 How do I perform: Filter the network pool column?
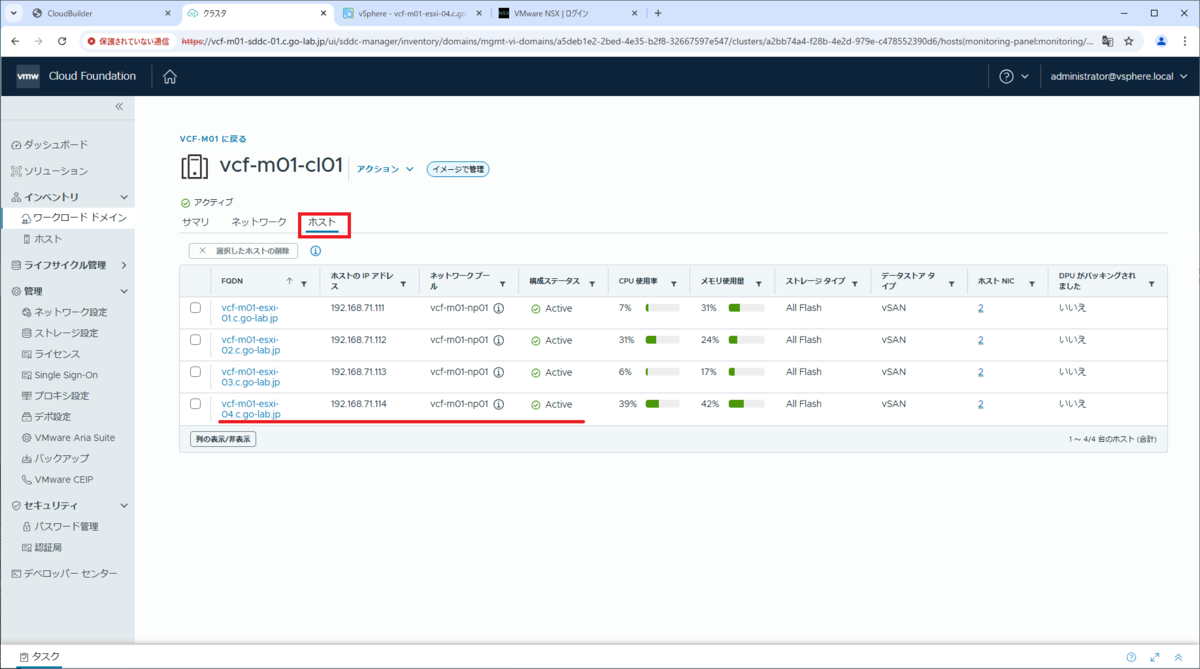503,284
